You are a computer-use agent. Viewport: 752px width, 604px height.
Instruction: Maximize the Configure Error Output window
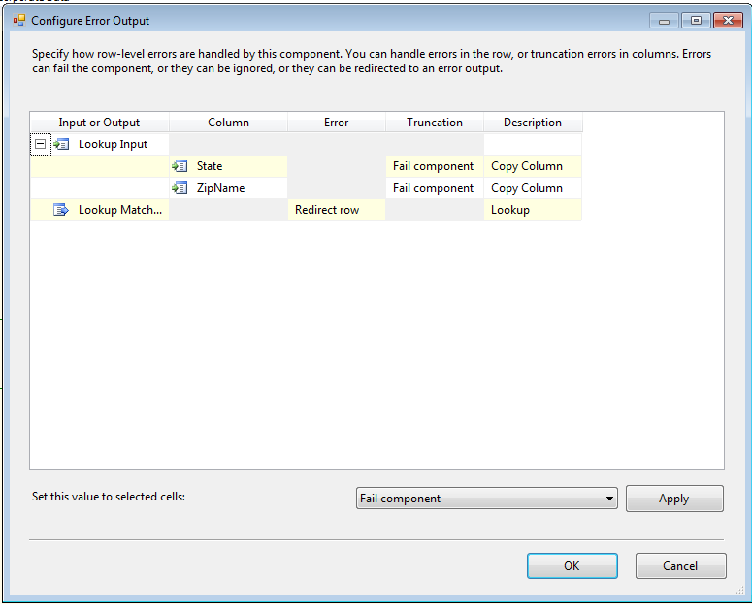click(x=696, y=21)
